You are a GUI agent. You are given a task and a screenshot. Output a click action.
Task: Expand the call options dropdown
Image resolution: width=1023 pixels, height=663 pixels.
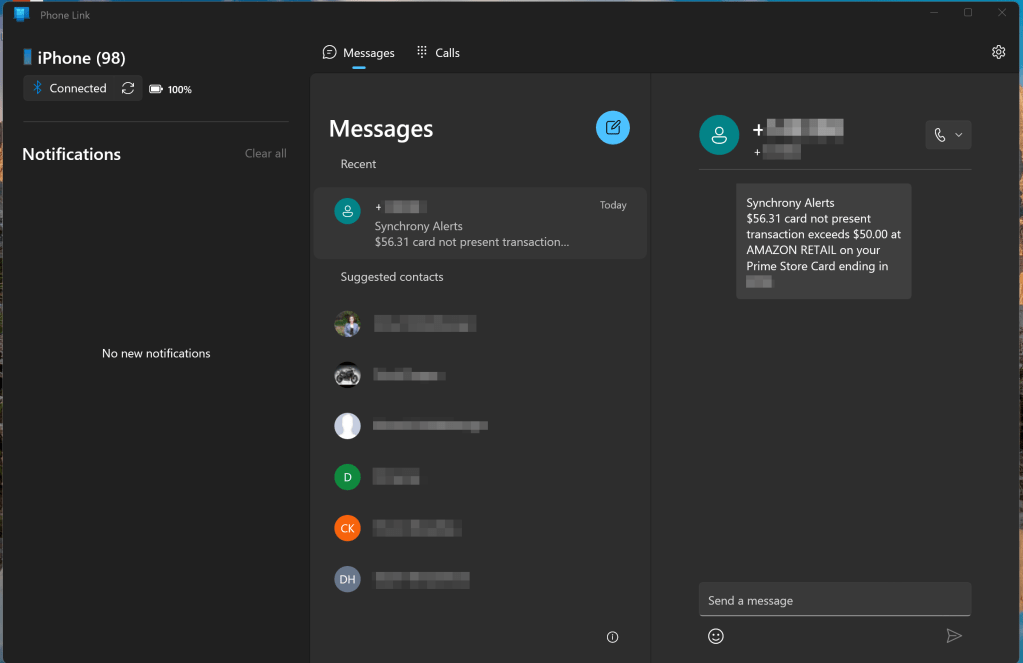(x=958, y=135)
